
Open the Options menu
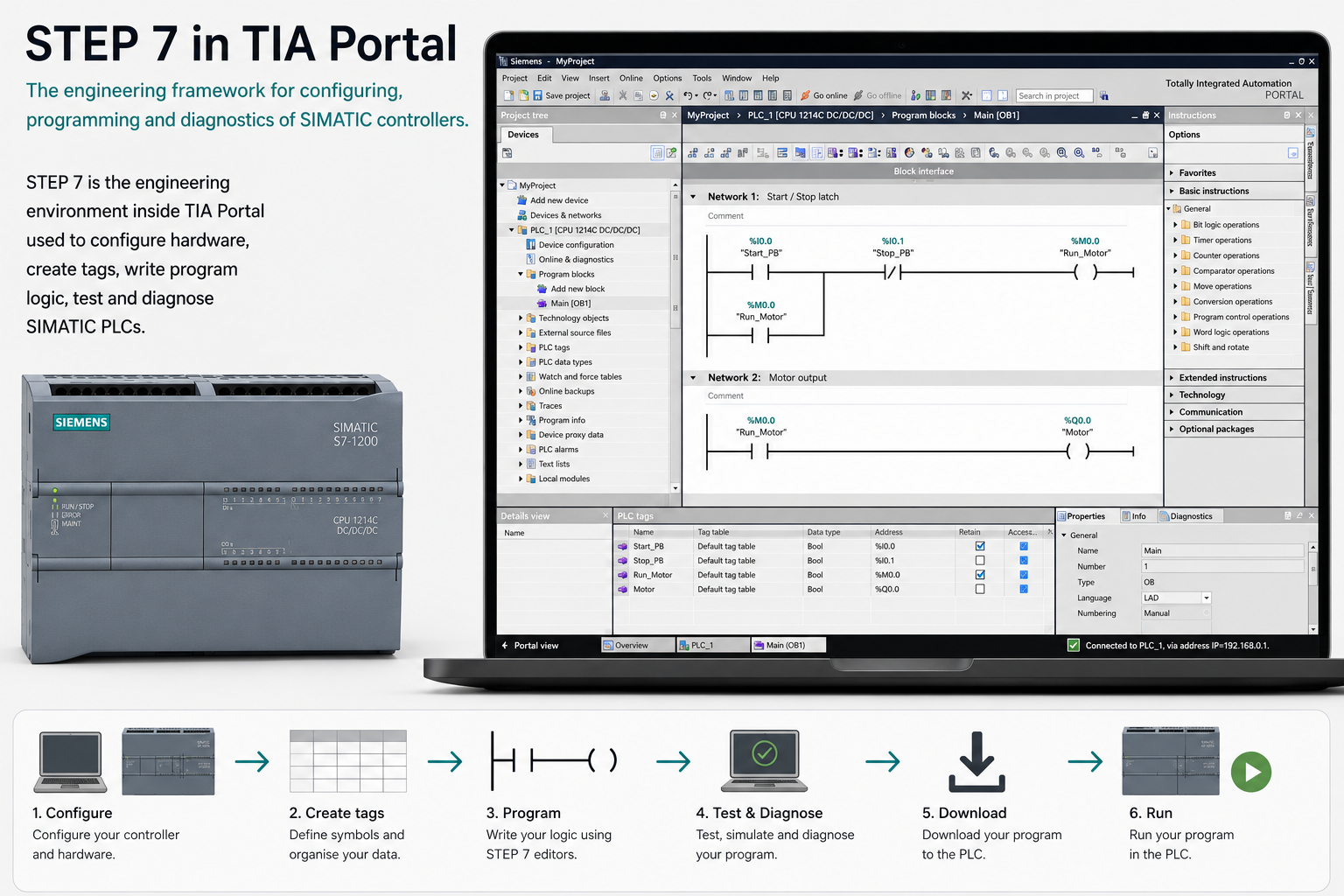click(667, 78)
